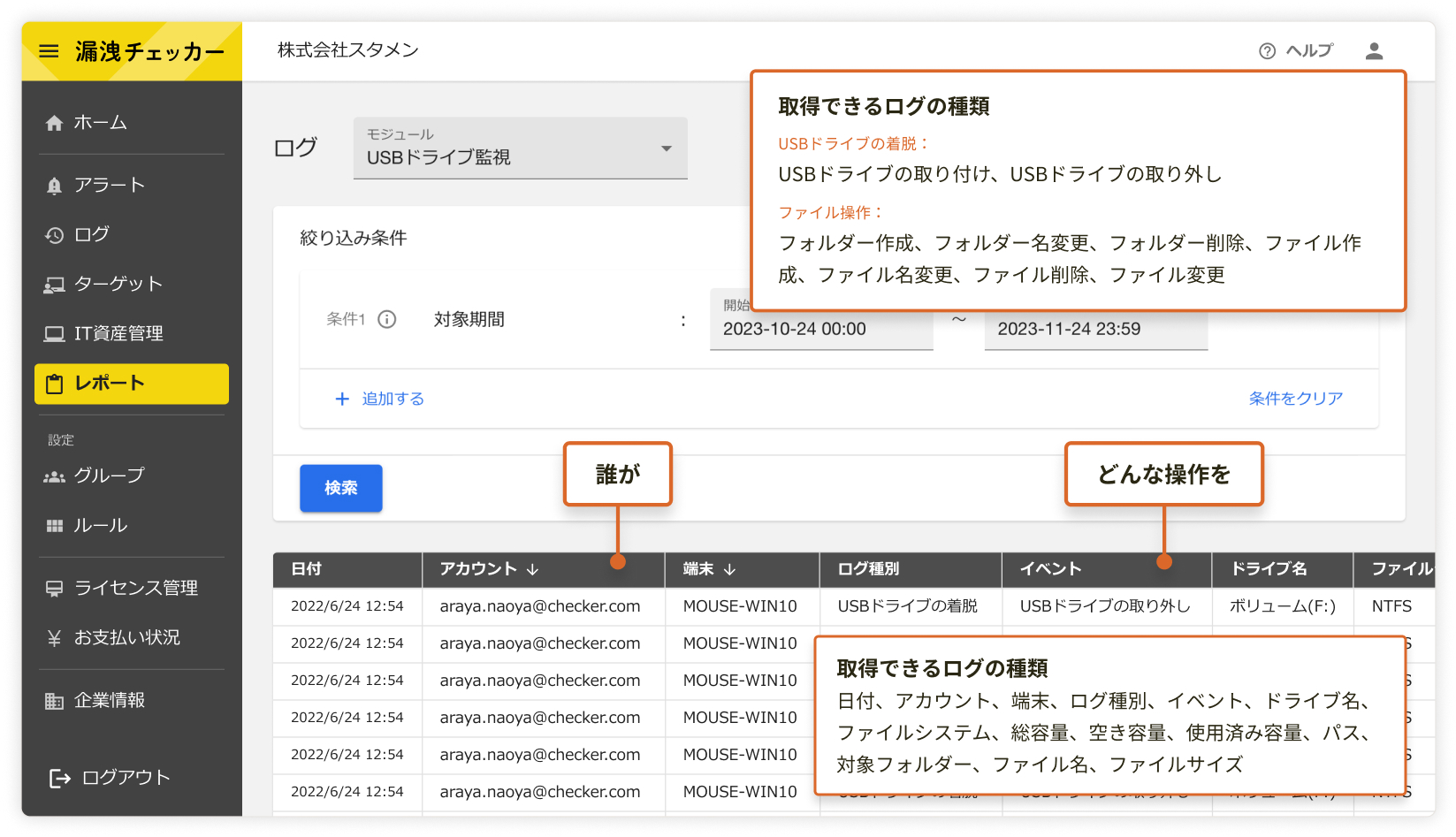Click the home icon in sidebar
This screenshot has height=837, width=1456.
[55, 123]
